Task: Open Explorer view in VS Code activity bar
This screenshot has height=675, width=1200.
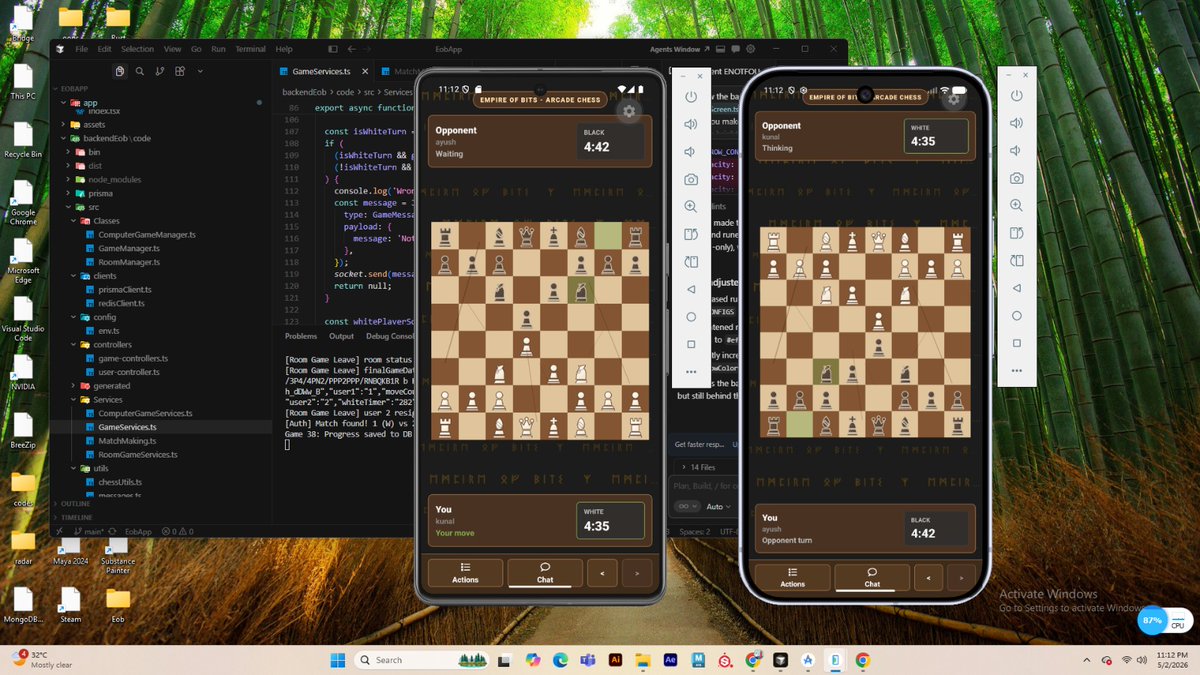Action: pos(119,71)
